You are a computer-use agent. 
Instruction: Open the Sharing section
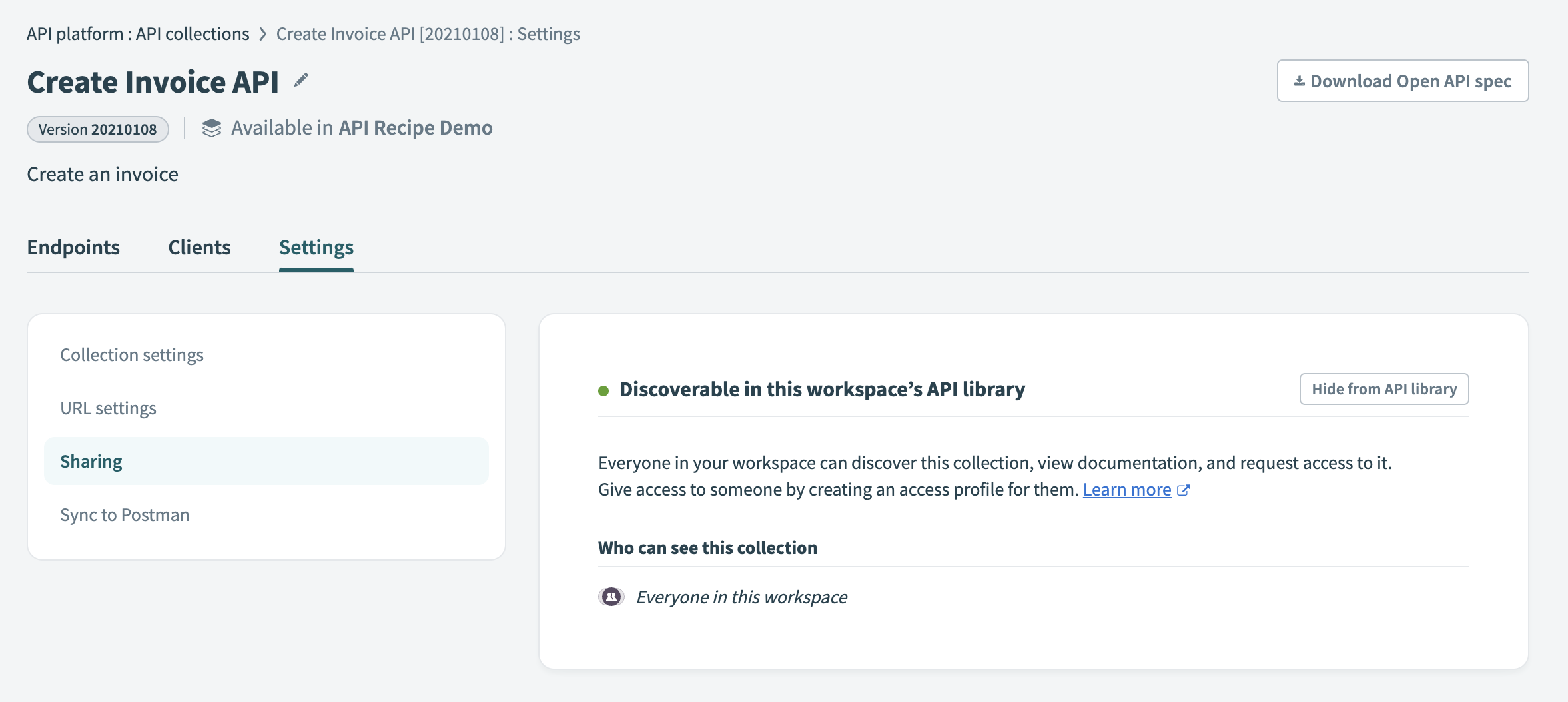tap(91, 460)
